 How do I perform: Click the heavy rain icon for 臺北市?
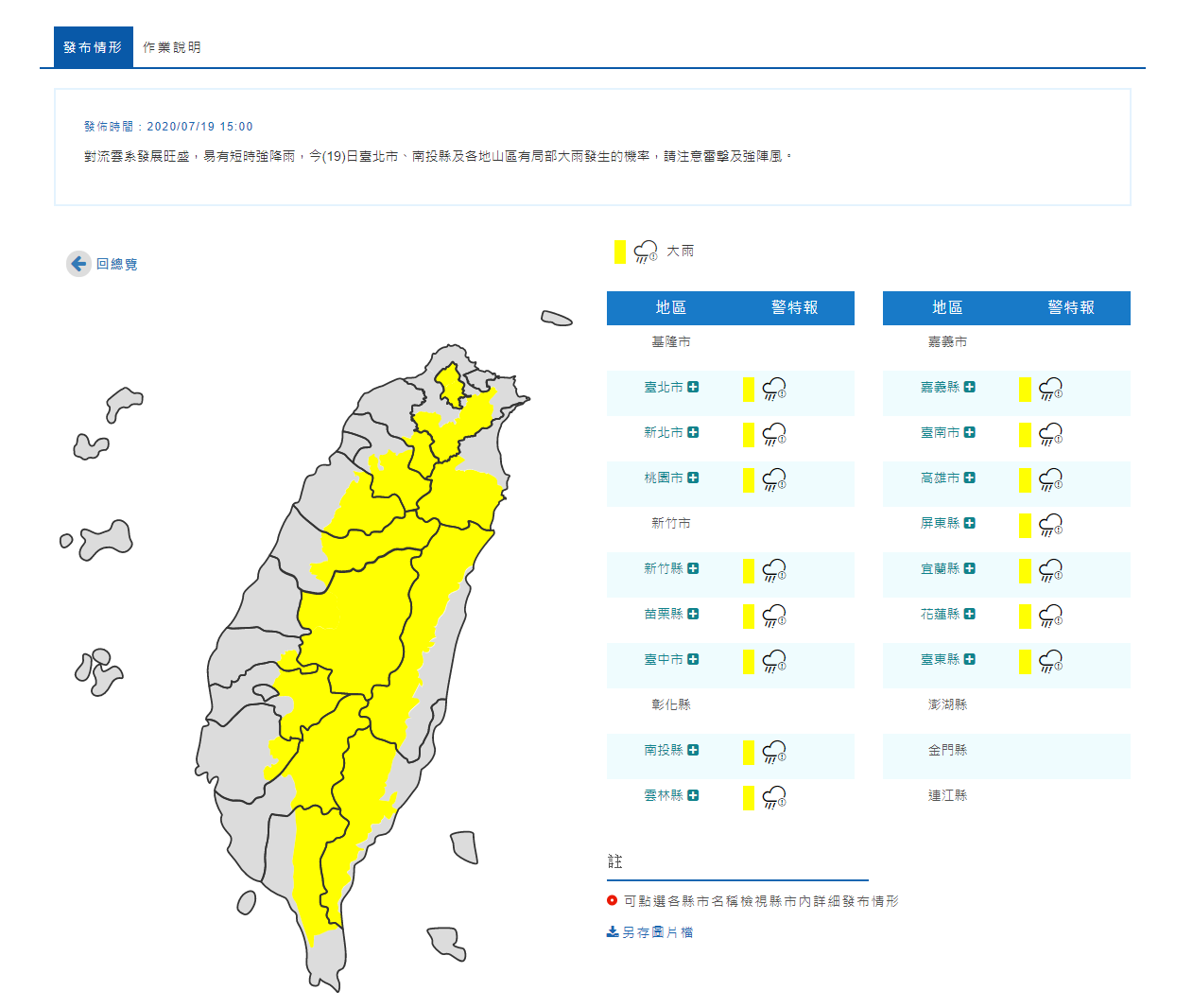774,389
